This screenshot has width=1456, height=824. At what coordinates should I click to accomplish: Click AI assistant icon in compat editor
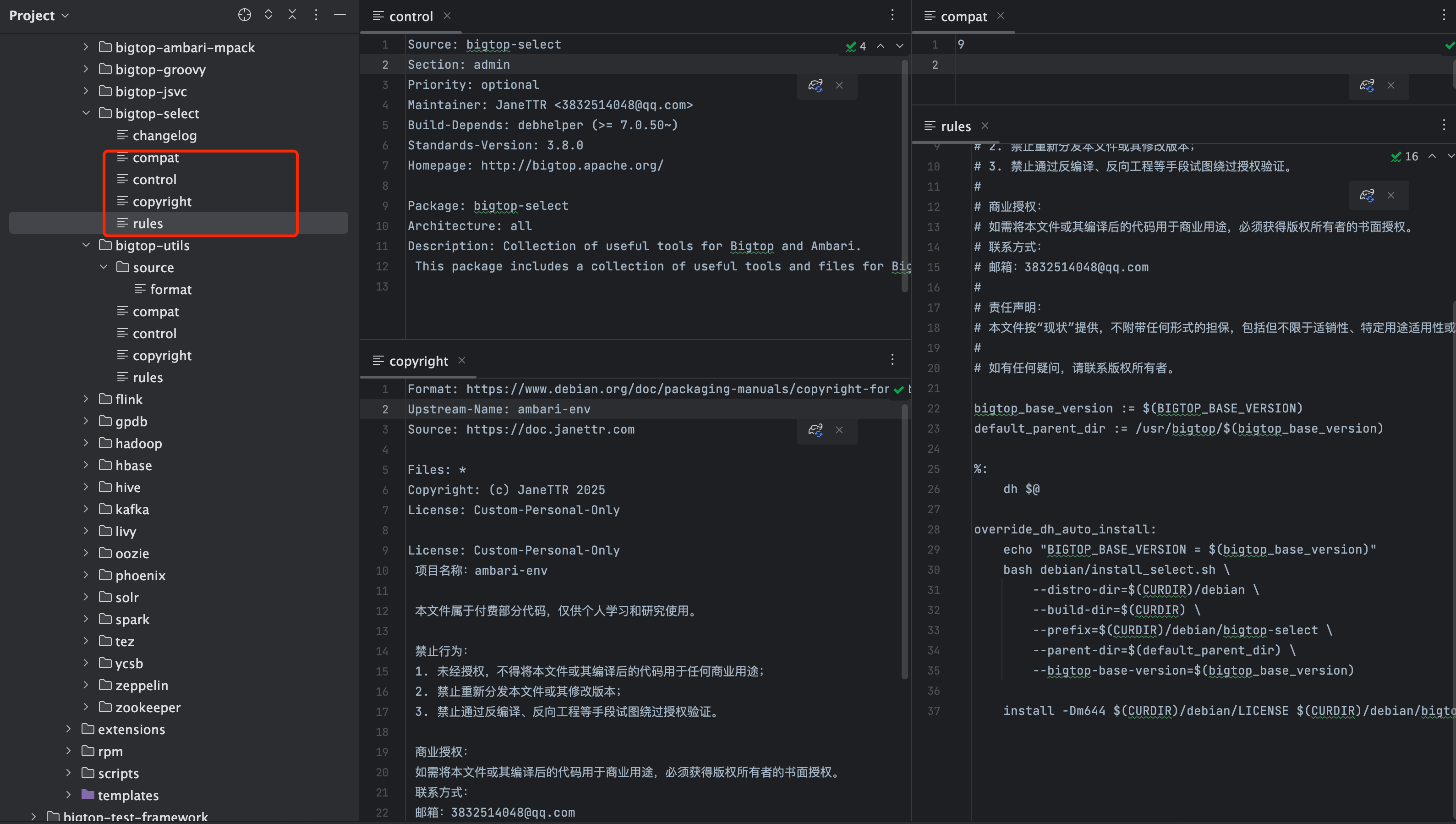(x=1367, y=85)
